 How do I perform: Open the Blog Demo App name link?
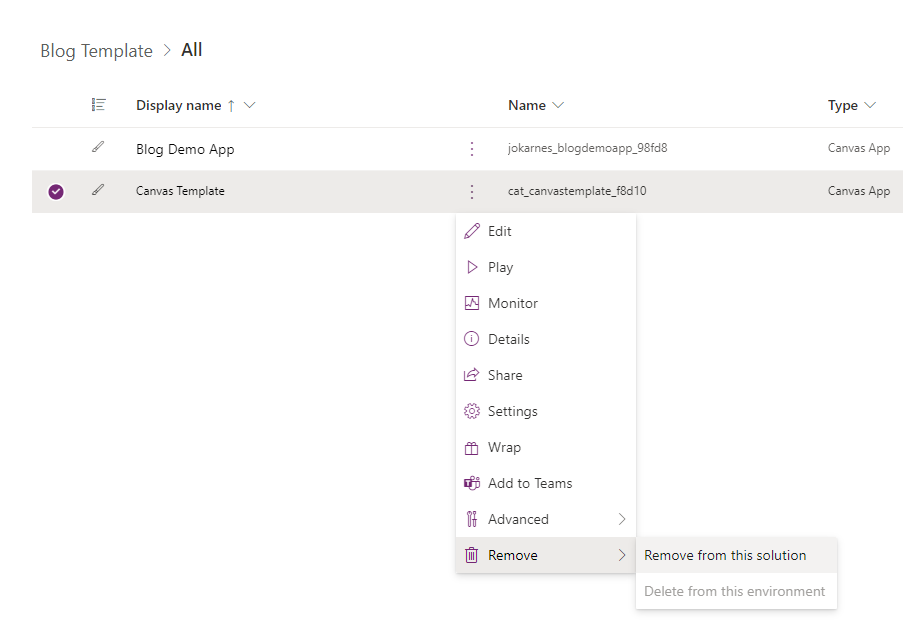185,149
